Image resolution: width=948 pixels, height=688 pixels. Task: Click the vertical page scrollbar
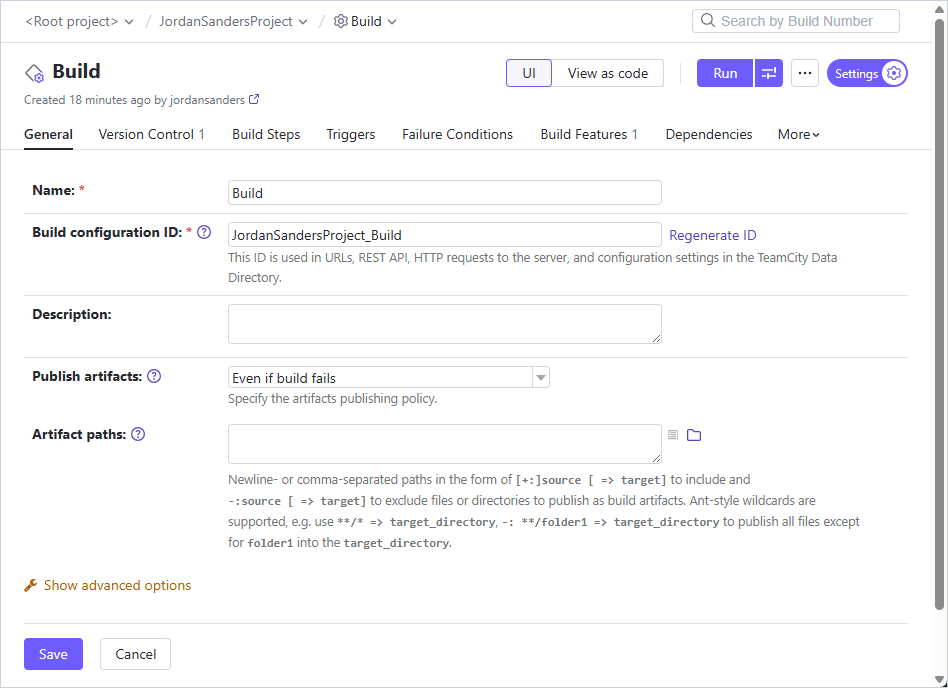[939, 314]
